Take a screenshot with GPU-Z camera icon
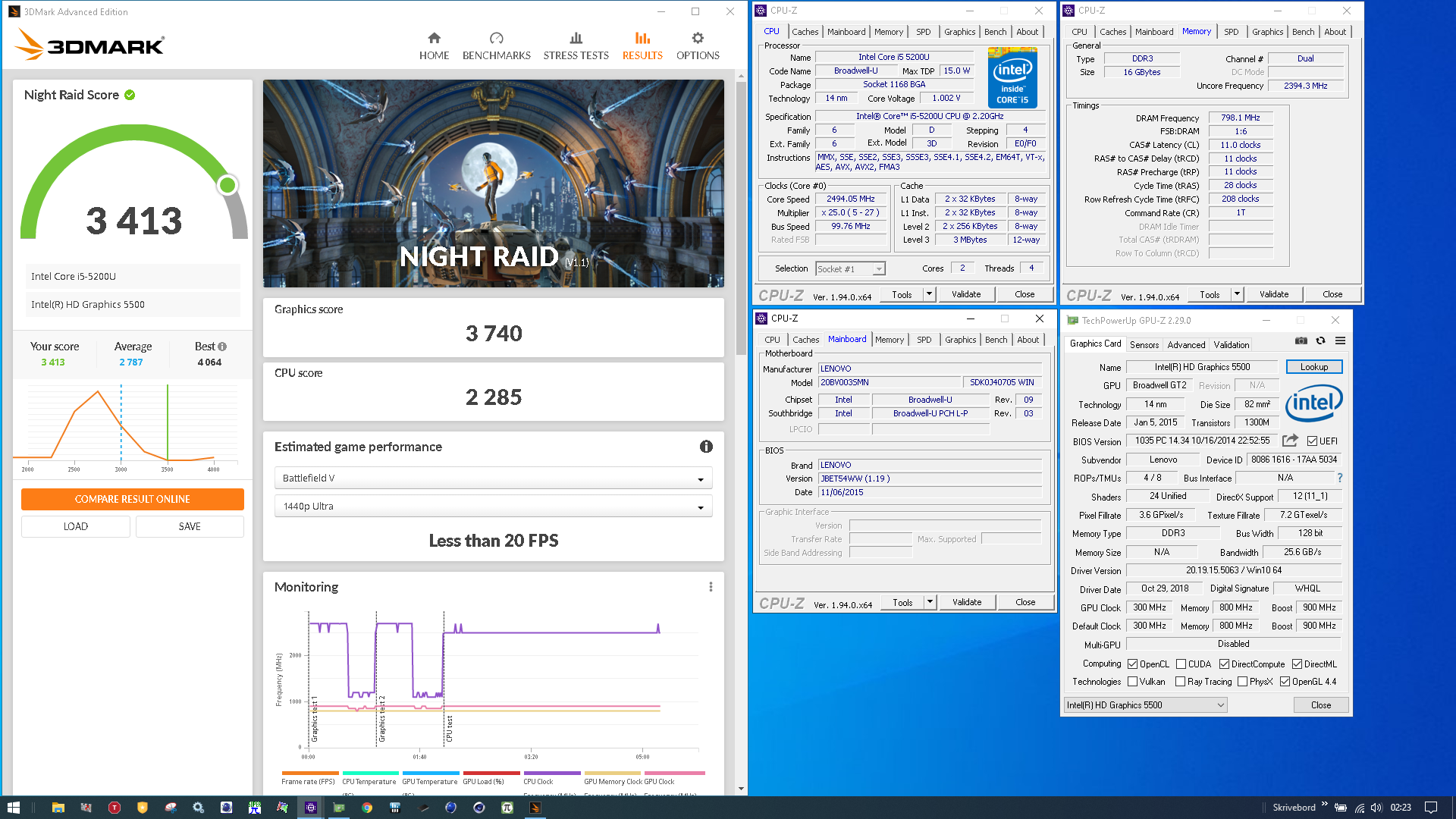 pos(1301,341)
